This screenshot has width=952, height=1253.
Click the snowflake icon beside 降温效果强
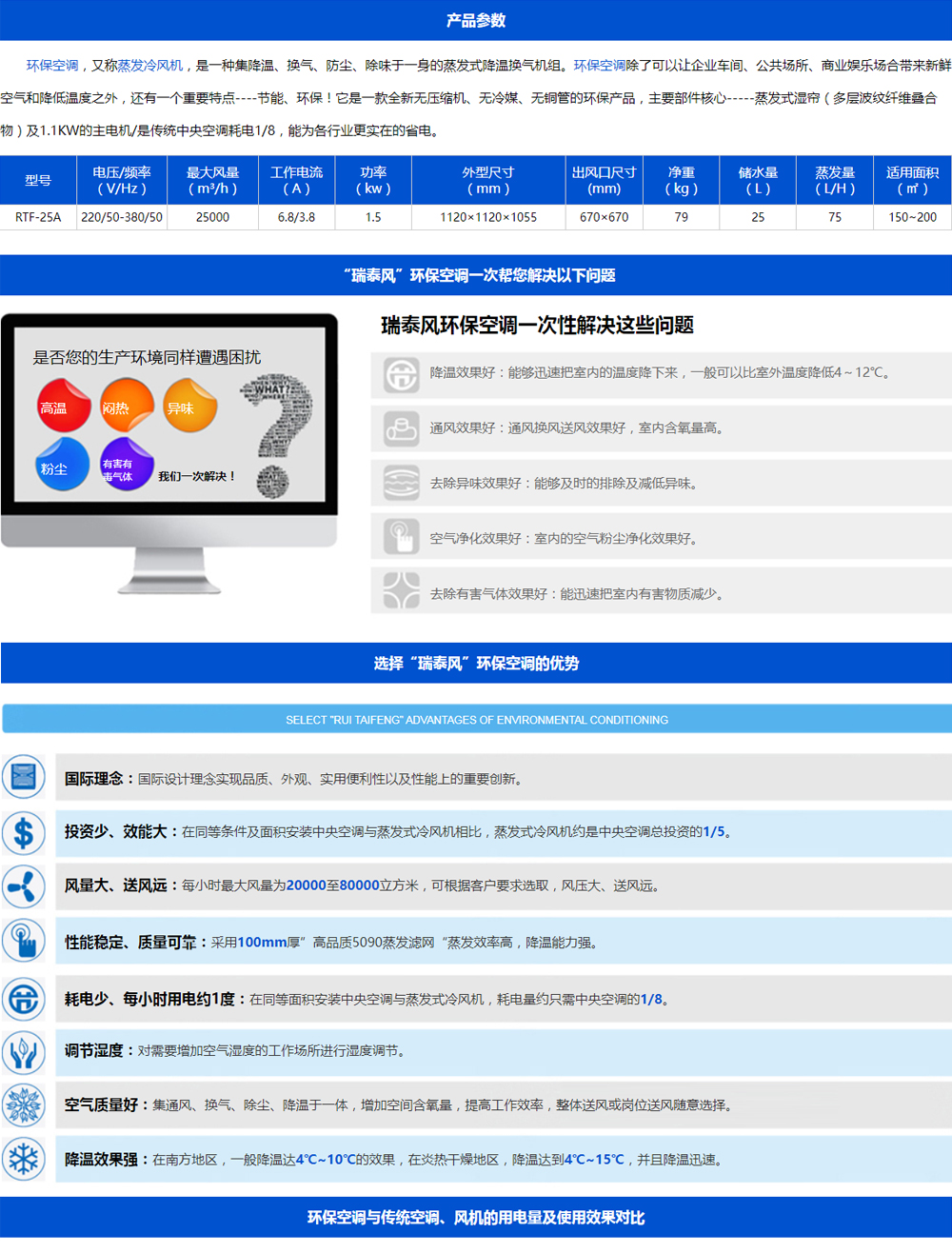click(24, 1160)
